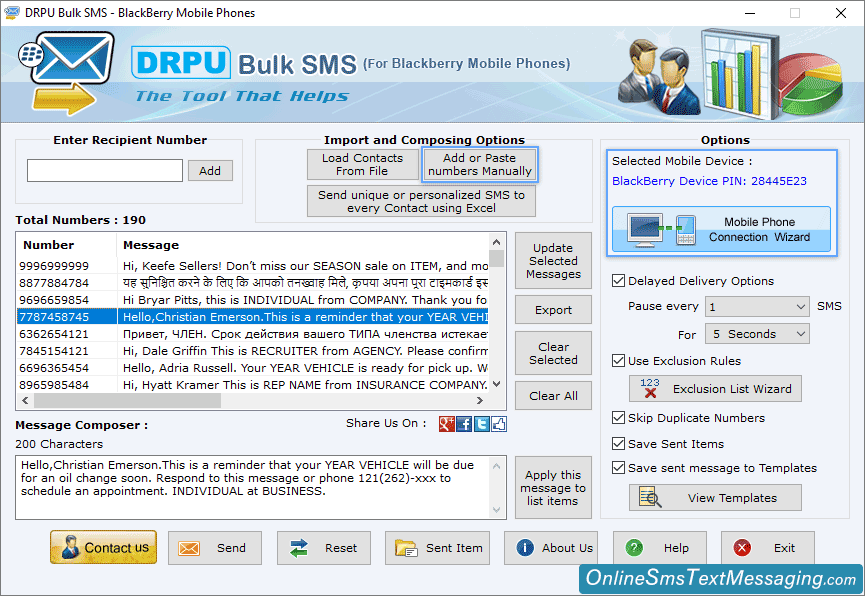Click Add or Paste numbers Manually

click(479, 164)
